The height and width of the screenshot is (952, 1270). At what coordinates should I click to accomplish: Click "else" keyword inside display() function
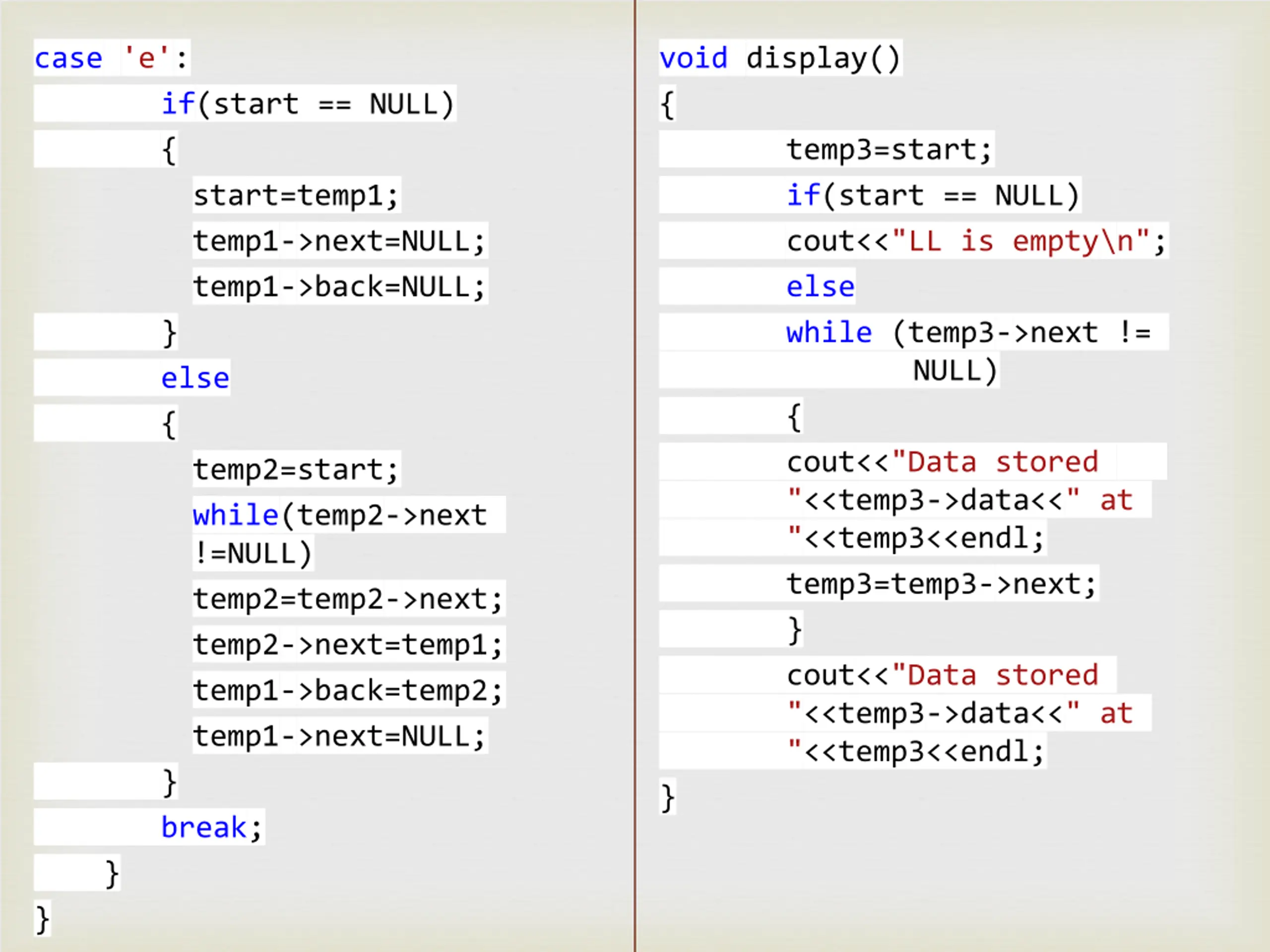pyautogui.click(x=821, y=286)
